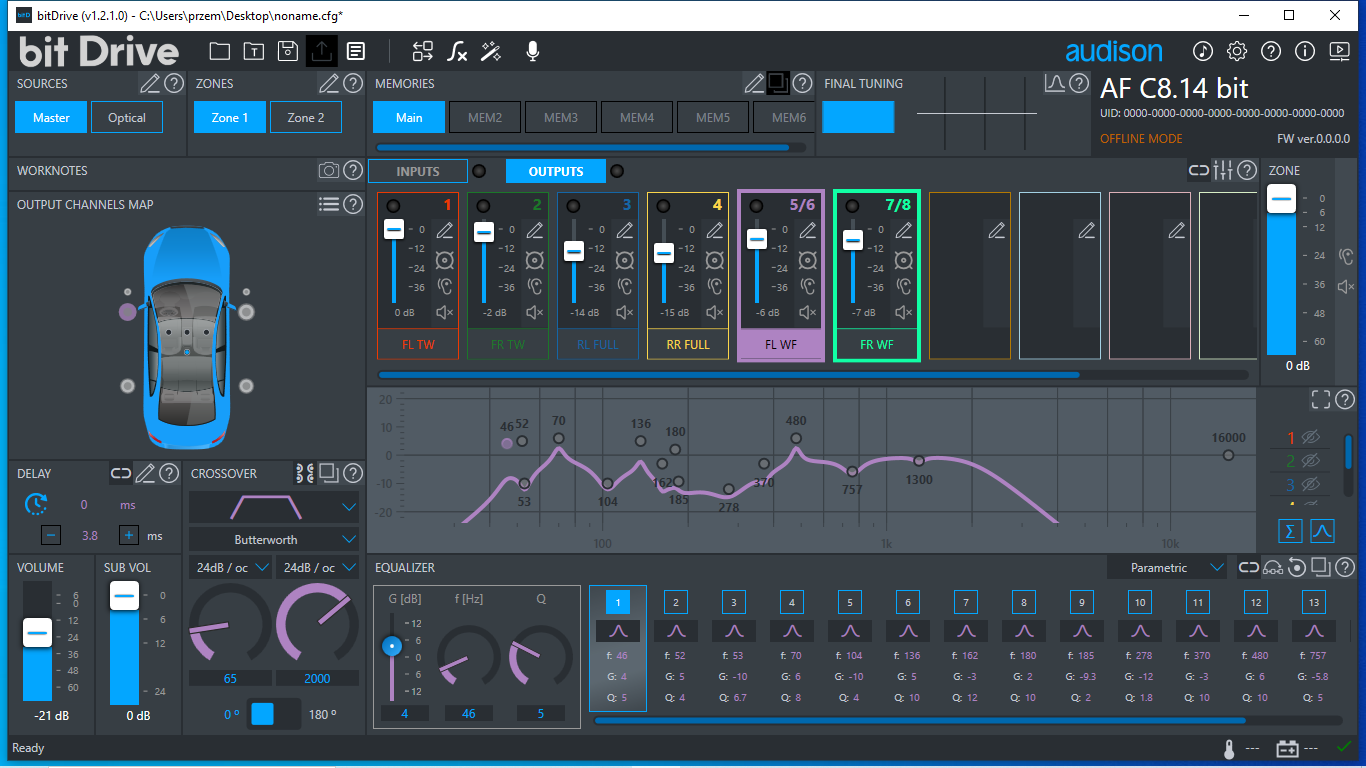Select Zone 2 button
This screenshot has height=768, width=1366.
pos(306,118)
